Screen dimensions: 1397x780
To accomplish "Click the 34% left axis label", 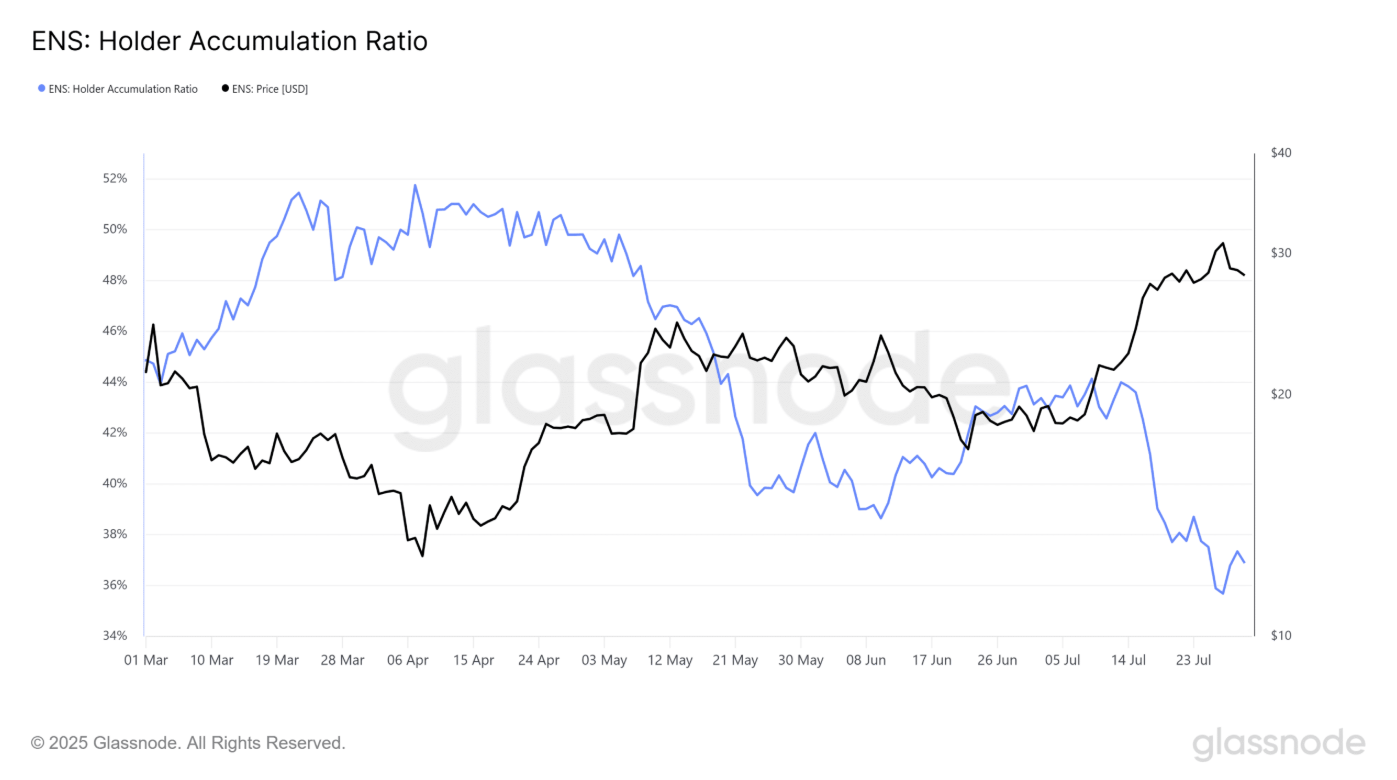I will coord(116,636).
